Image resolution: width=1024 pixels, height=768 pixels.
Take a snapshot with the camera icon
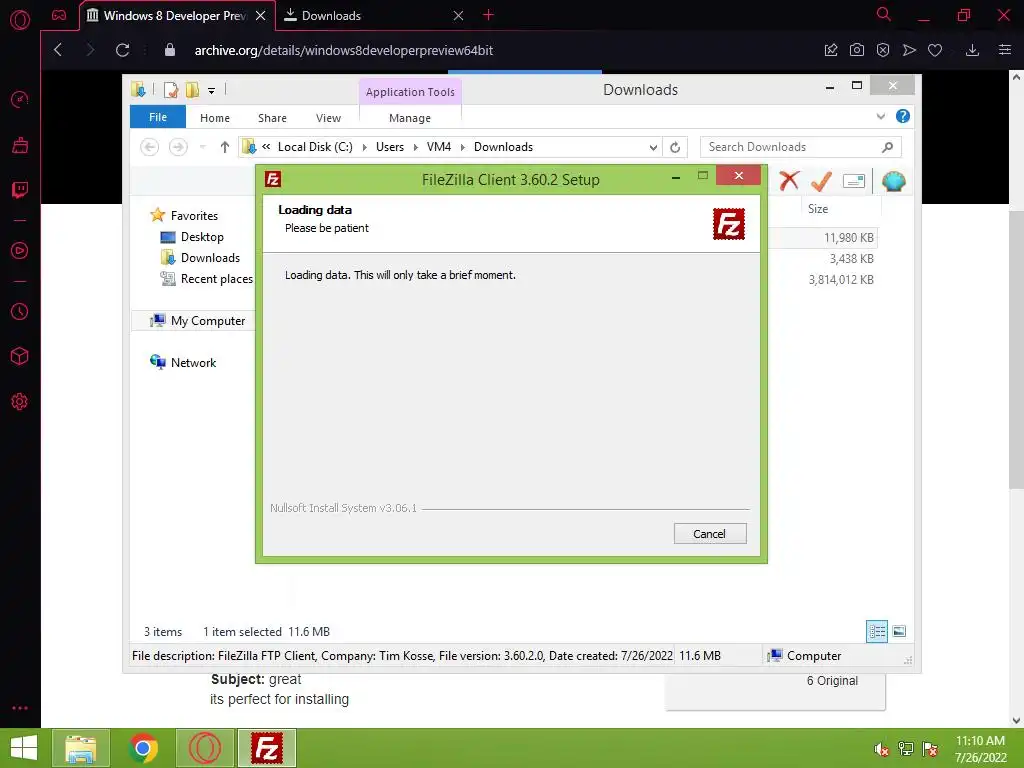[x=857, y=50]
